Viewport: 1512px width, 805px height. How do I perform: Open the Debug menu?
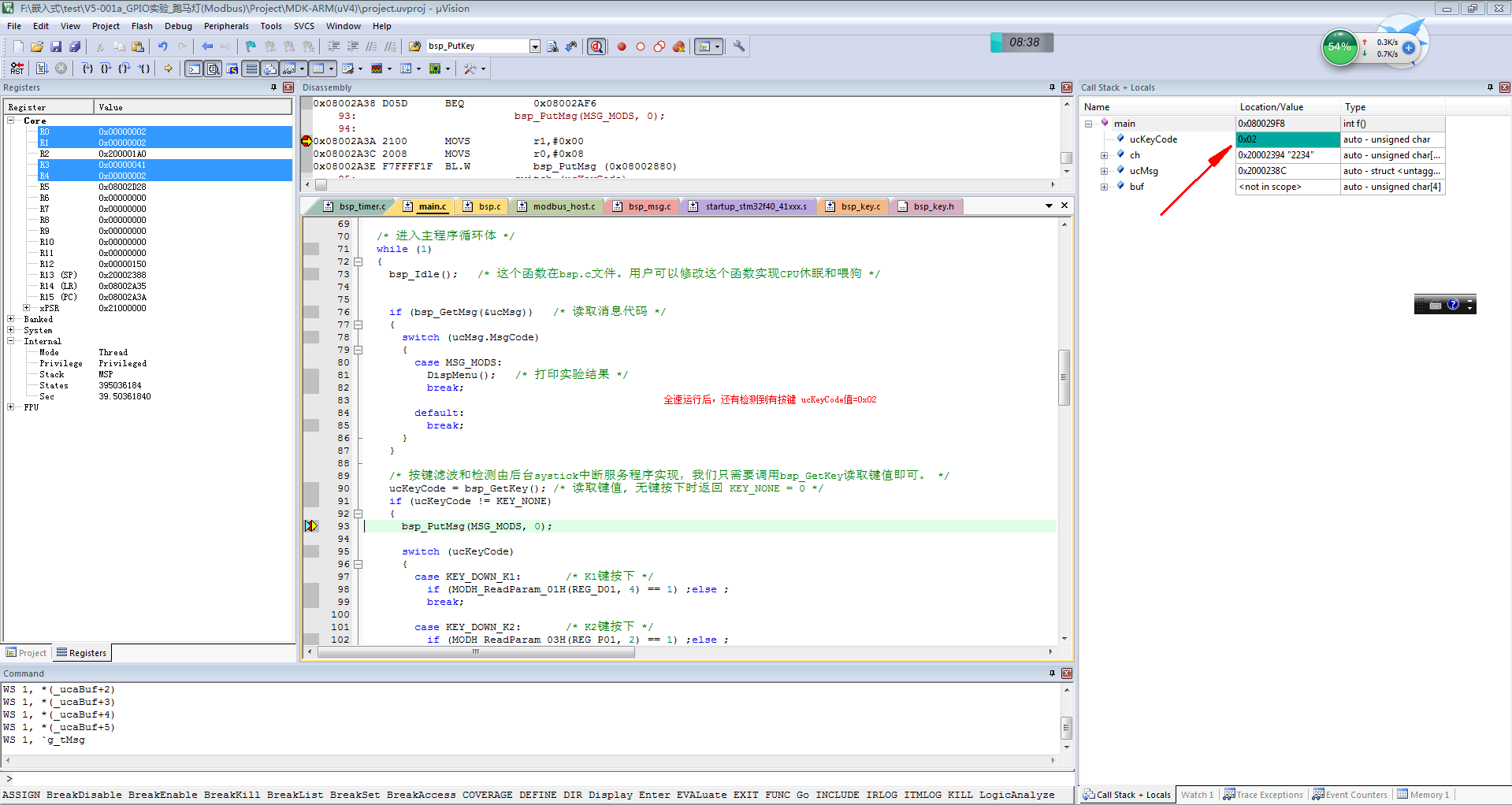(178, 26)
